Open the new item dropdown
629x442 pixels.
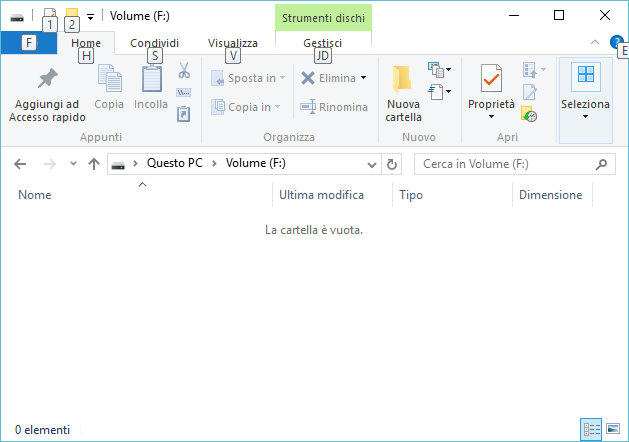(439, 70)
